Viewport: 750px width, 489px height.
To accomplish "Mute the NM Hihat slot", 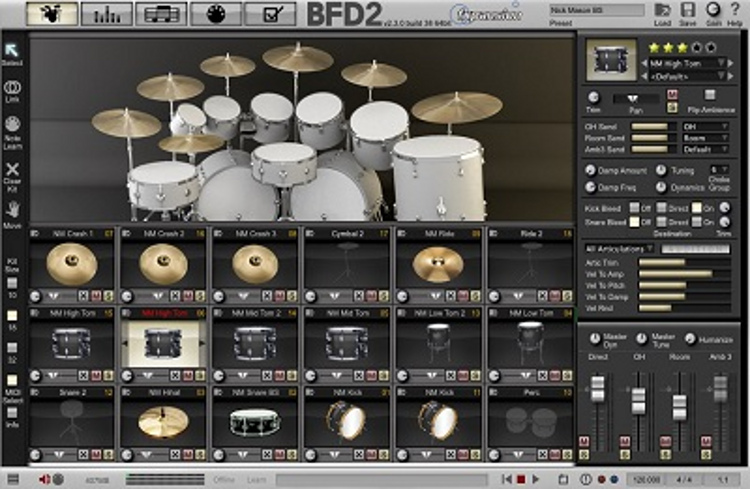I will 188,454.
